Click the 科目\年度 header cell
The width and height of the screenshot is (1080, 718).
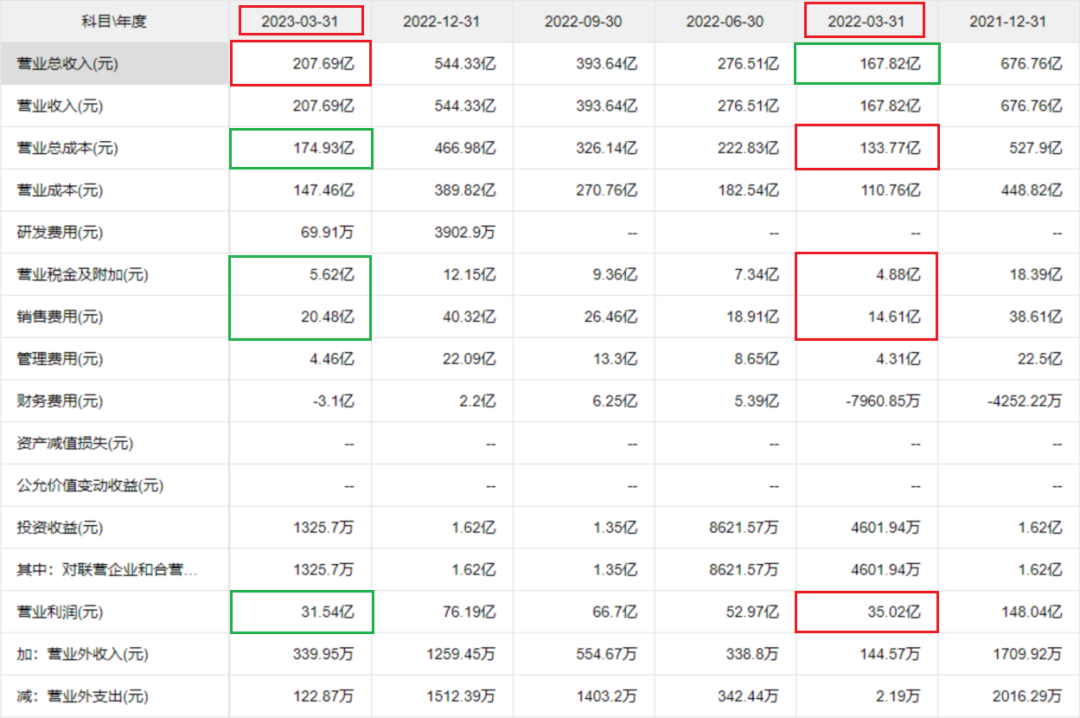(114, 21)
